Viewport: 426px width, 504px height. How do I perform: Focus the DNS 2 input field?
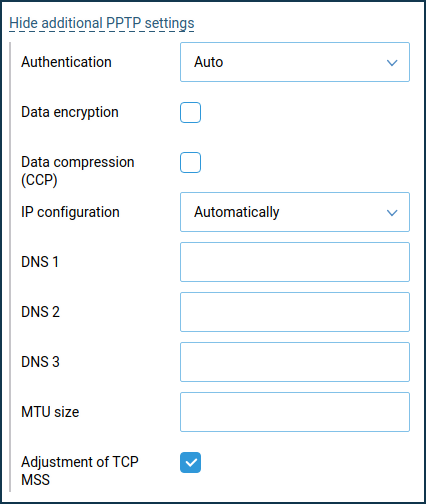tap(295, 312)
